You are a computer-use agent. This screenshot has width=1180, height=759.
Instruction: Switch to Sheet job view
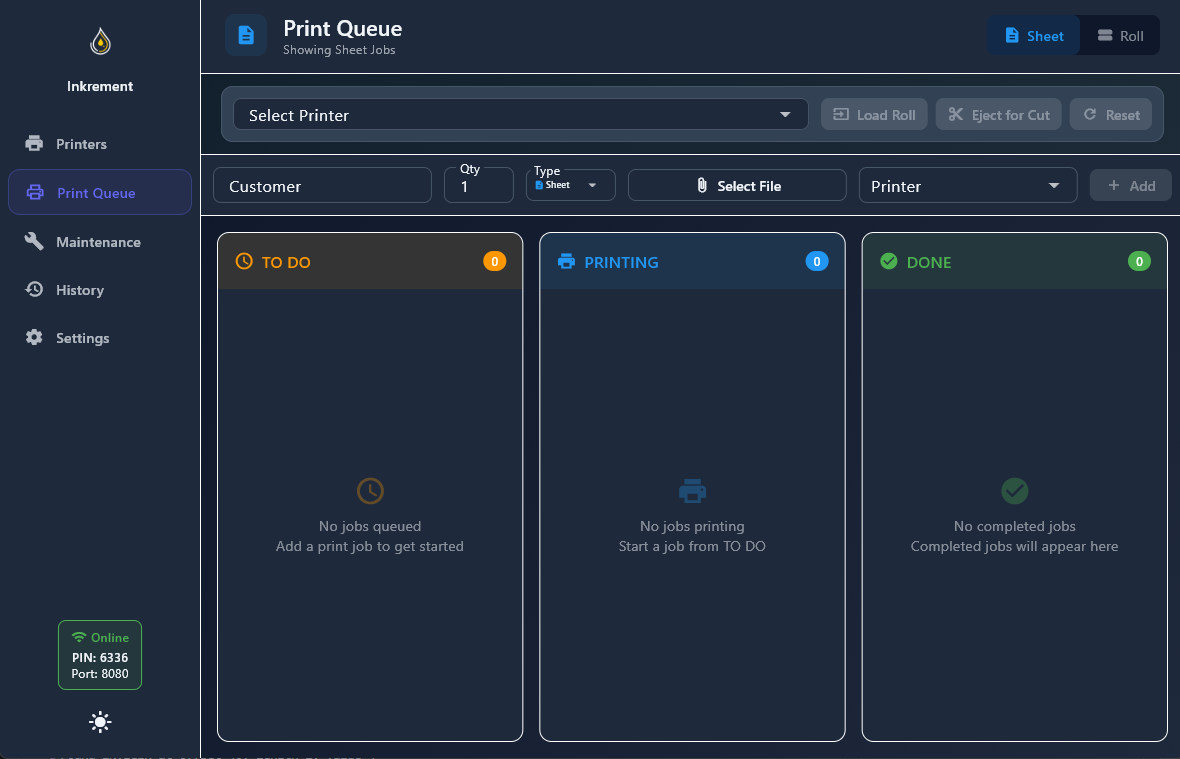(x=1034, y=36)
